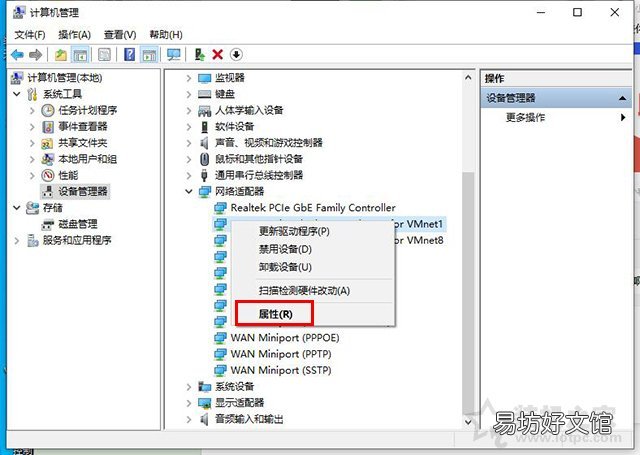Toggle the show/hide action pane icon

149,54
